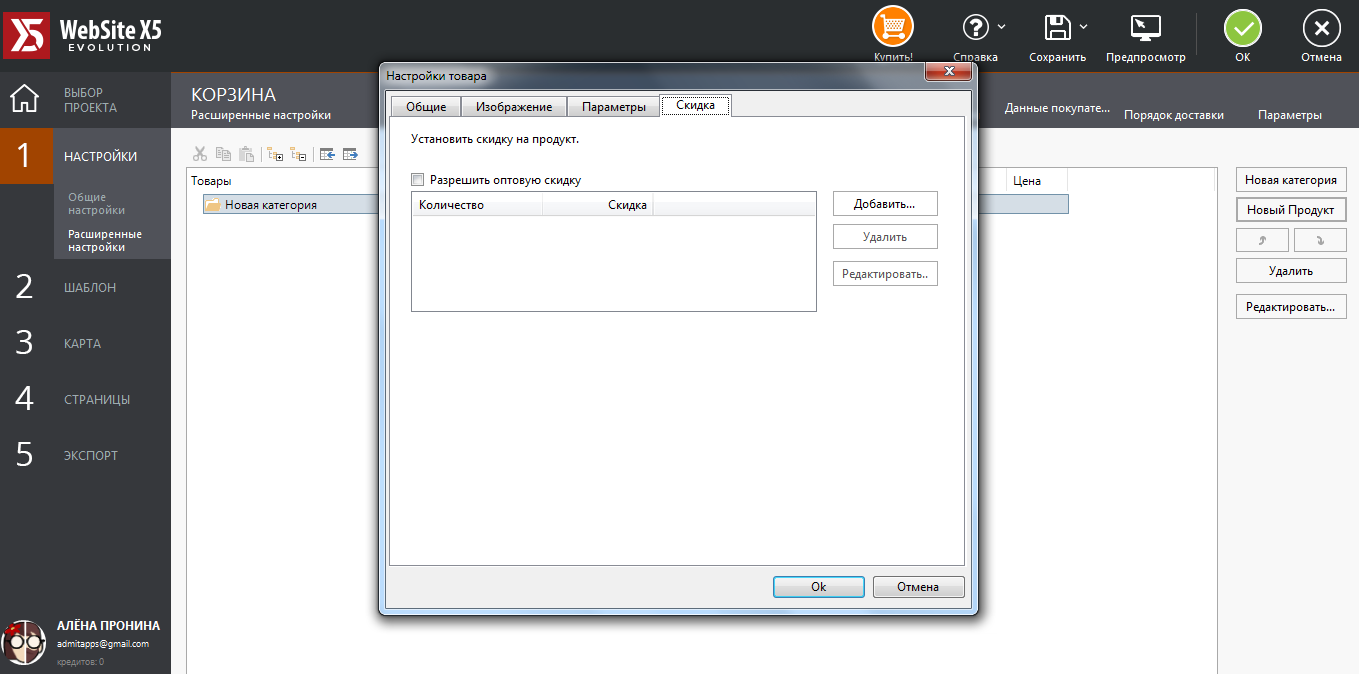Viewport: 1359px width, 674px height.
Task: Click the Добавить... button
Action: tap(885, 204)
